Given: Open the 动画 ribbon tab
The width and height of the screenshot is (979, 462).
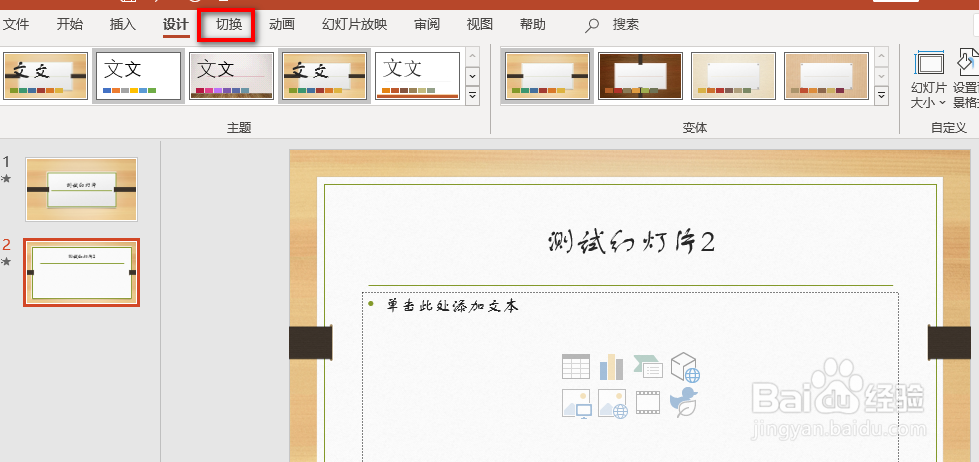Looking at the screenshot, I should tap(282, 25).
